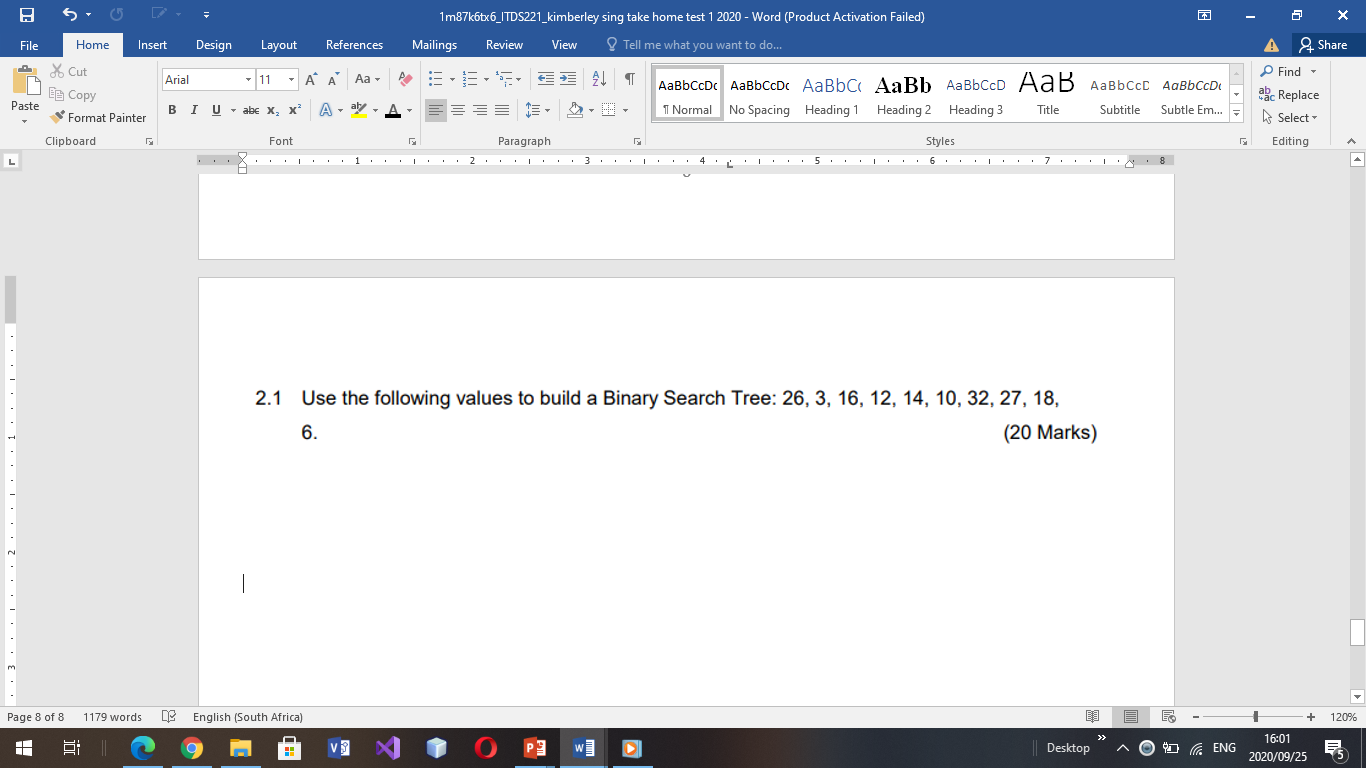Apply underline using the Underline icon

tap(216, 110)
